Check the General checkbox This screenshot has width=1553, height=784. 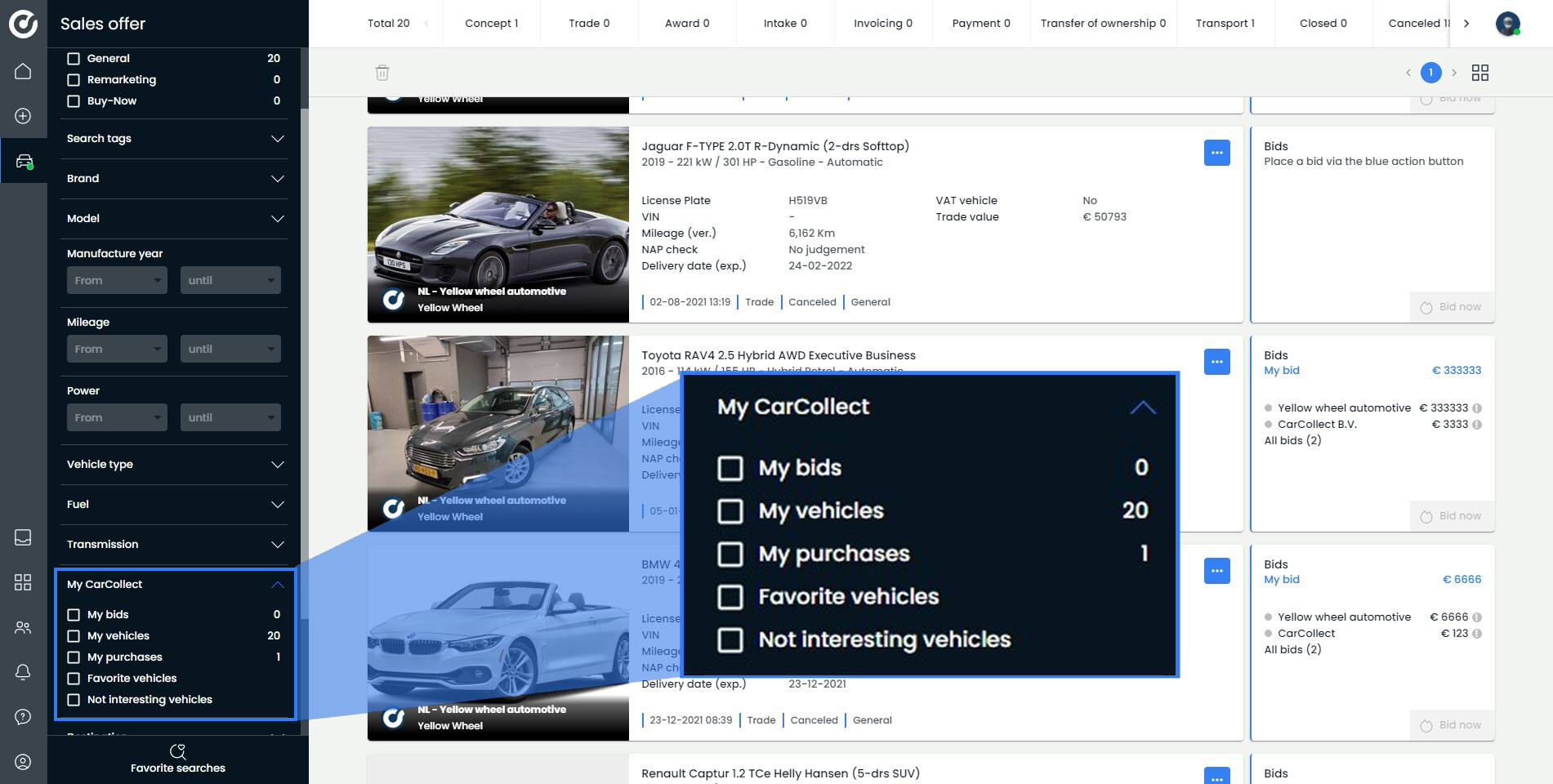(74, 59)
